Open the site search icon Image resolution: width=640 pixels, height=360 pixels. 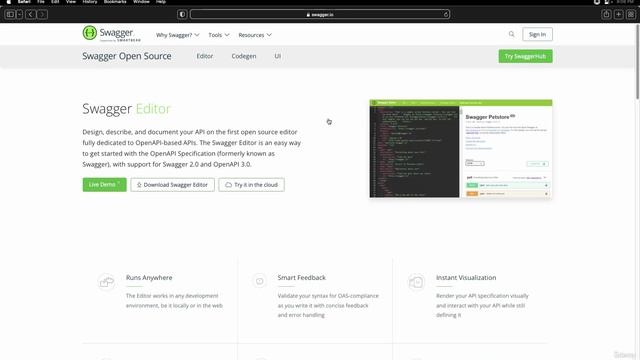point(511,34)
